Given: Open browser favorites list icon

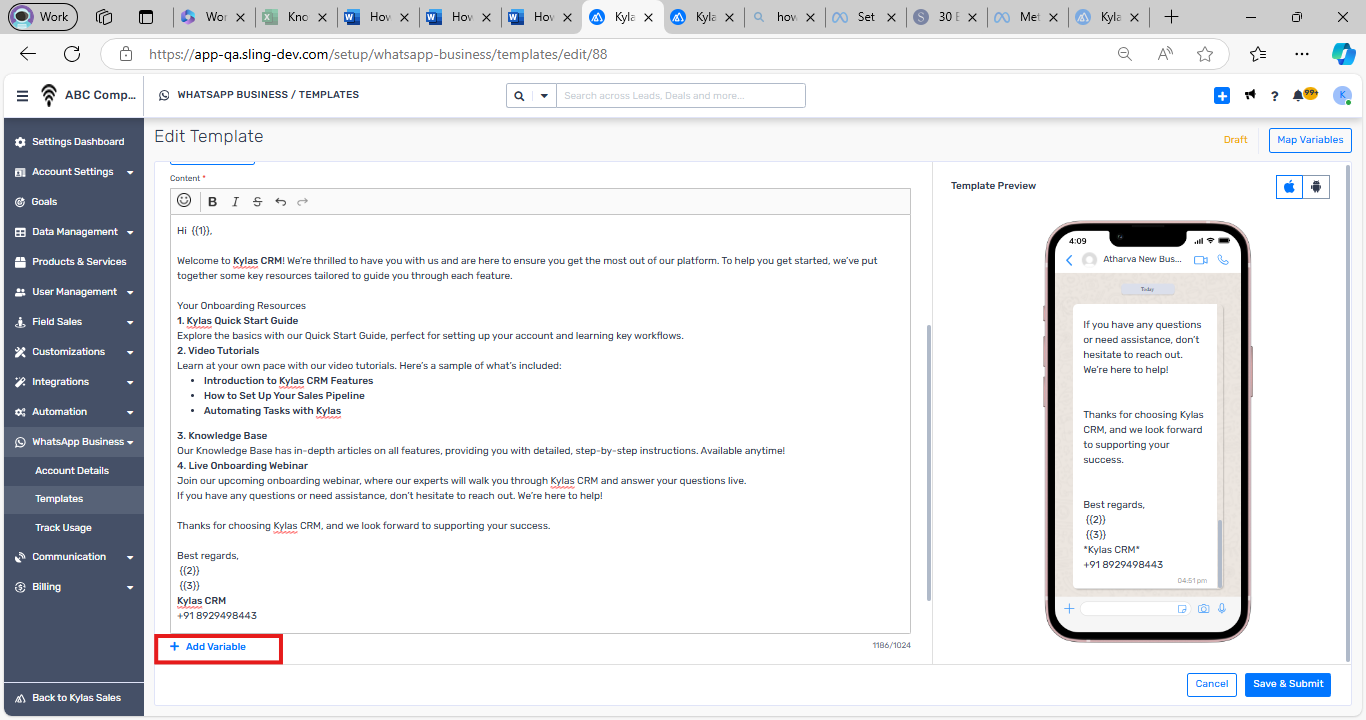Looking at the screenshot, I should 1258,54.
